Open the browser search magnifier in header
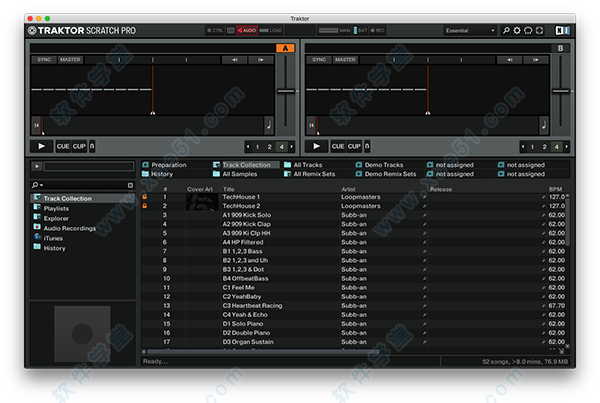Screen dimensions: 600x403 pos(506,30)
